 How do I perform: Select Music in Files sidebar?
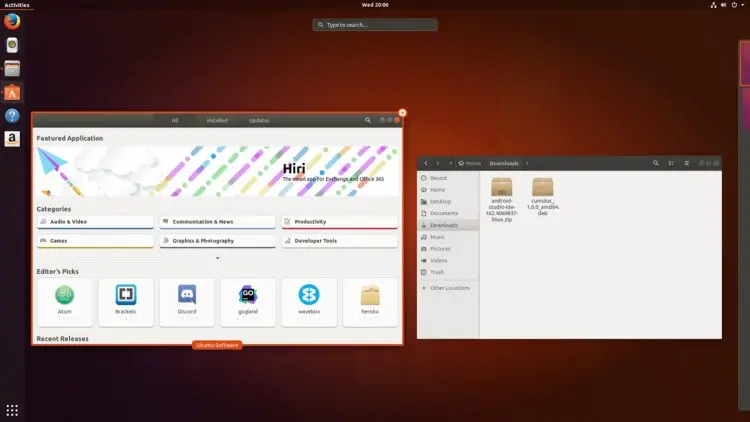[448, 237]
